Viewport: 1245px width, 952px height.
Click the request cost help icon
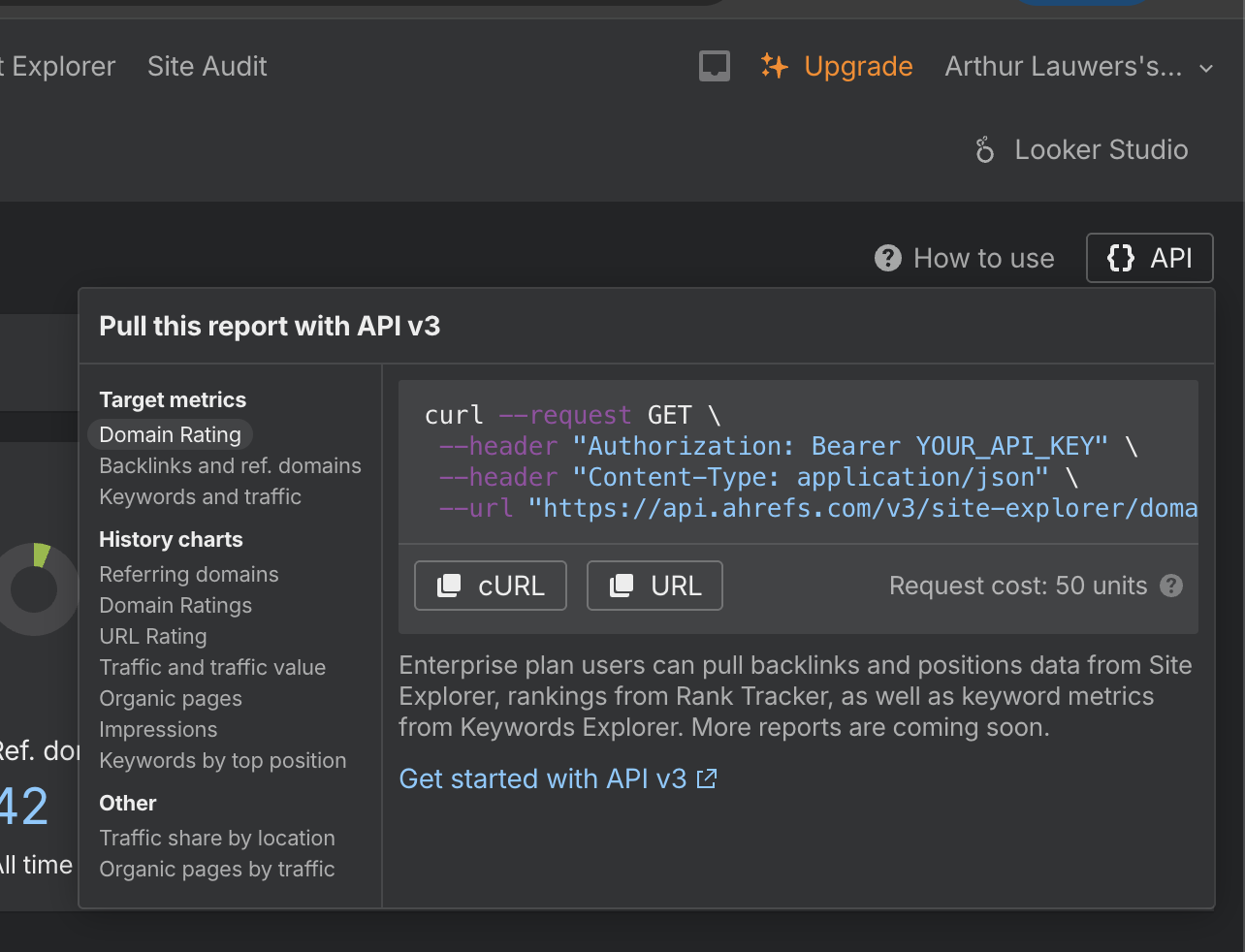click(x=1171, y=586)
